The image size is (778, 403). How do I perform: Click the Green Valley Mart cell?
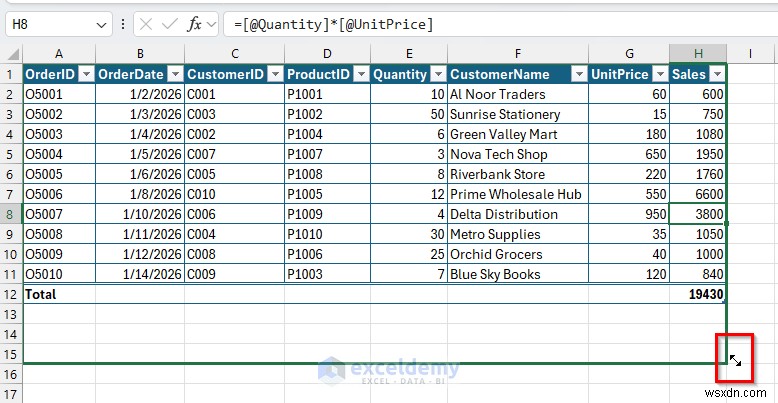tap(518, 134)
